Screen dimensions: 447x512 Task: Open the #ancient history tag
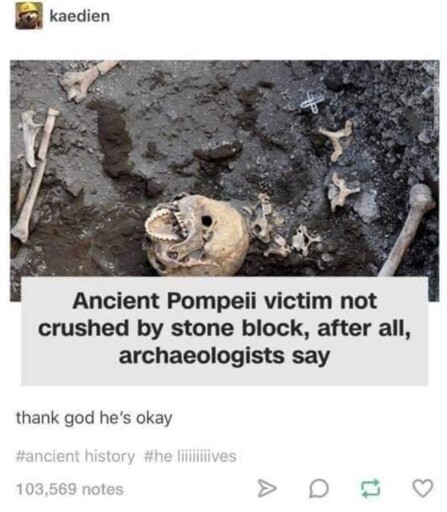[75, 456]
